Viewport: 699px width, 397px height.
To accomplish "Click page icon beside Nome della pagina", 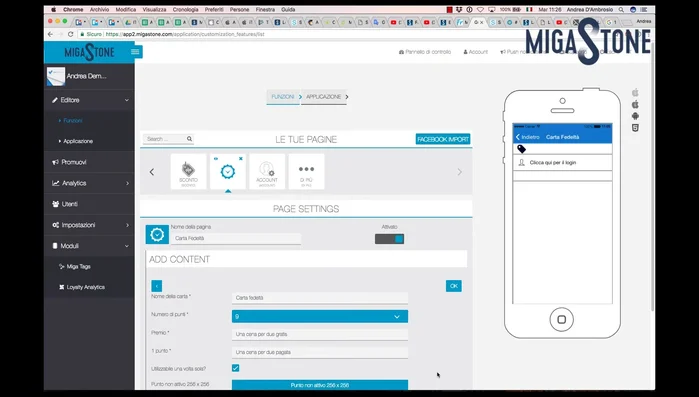I will click(157, 234).
